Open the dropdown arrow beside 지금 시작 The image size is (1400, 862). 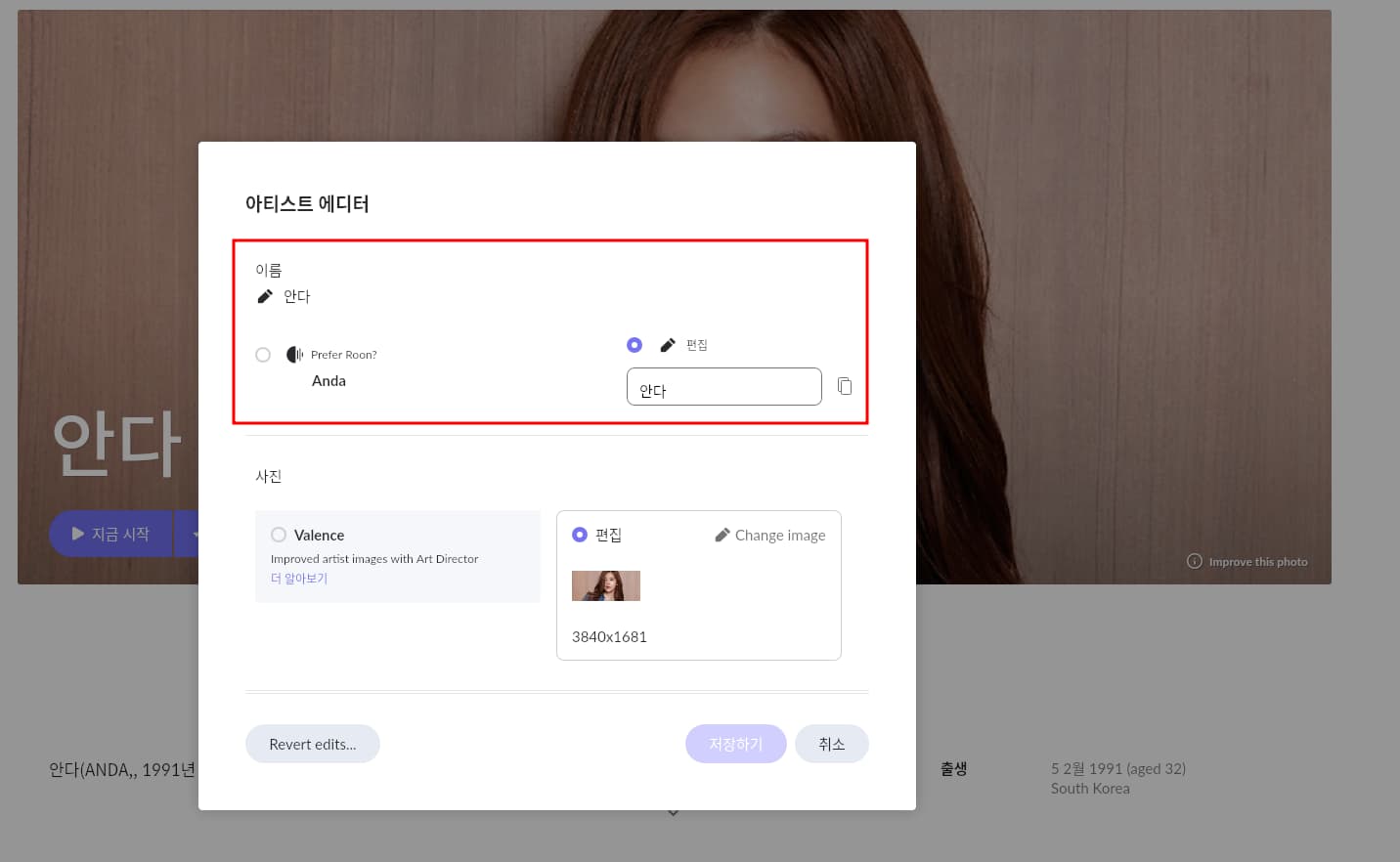(193, 535)
